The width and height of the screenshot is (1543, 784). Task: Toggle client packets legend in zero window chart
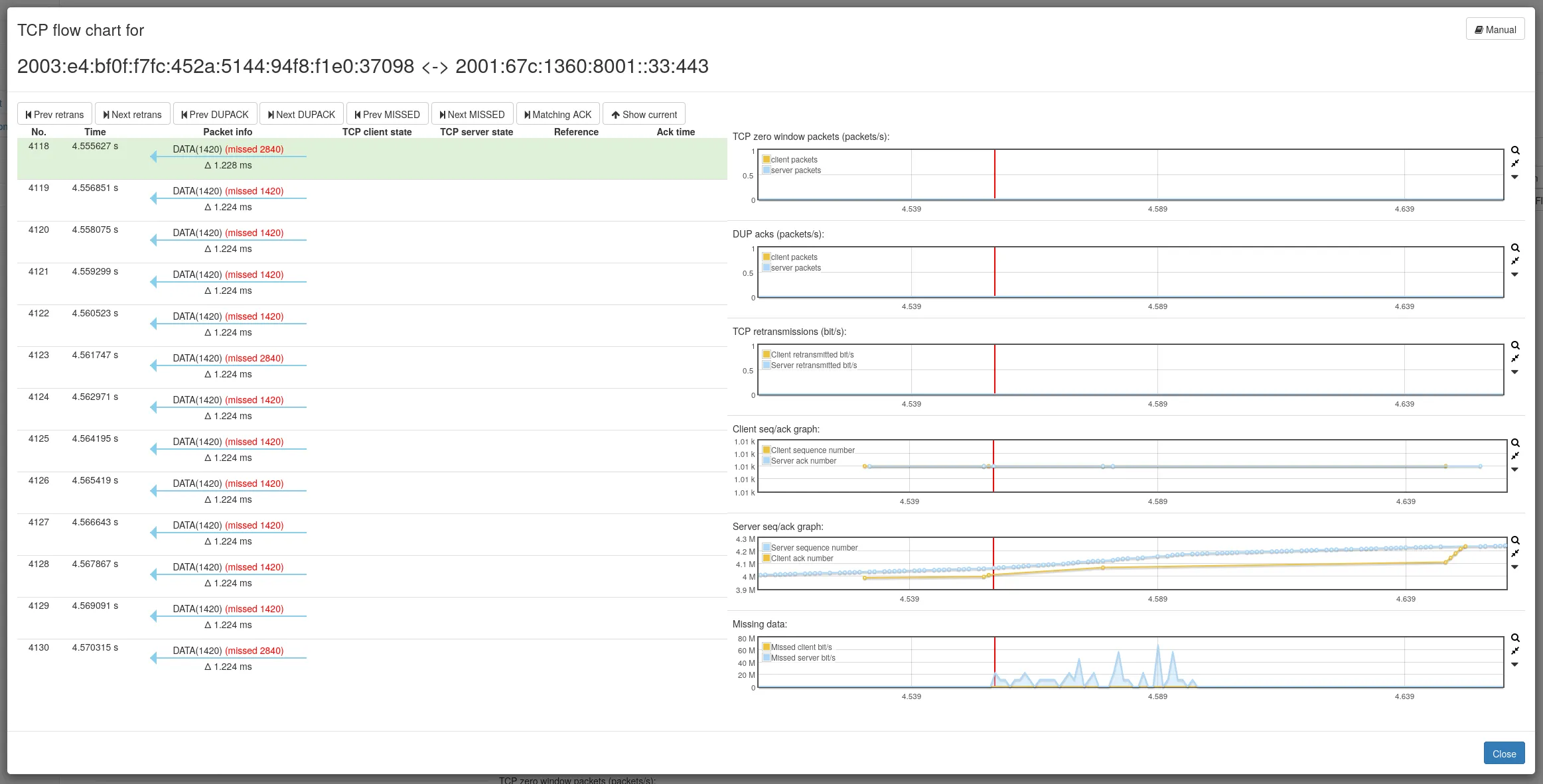(x=794, y=160)
